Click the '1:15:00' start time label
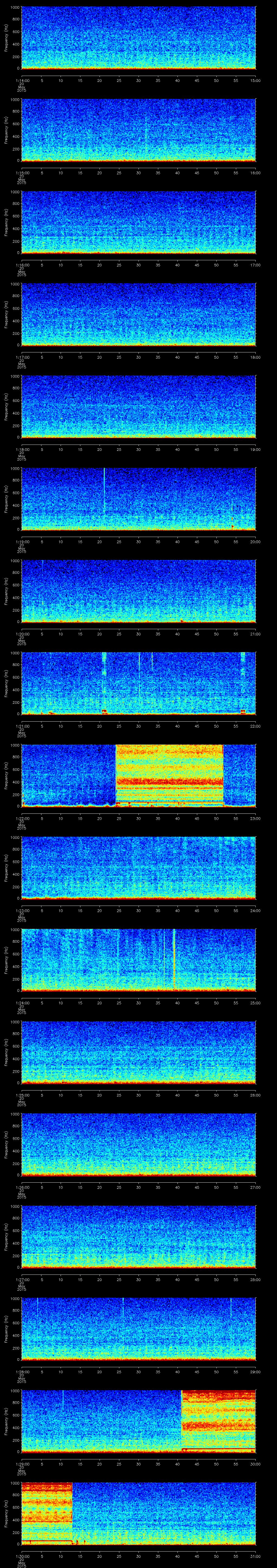Viewport: 277px width, 1568px height. pyautogui.click(x=22, y=173)
